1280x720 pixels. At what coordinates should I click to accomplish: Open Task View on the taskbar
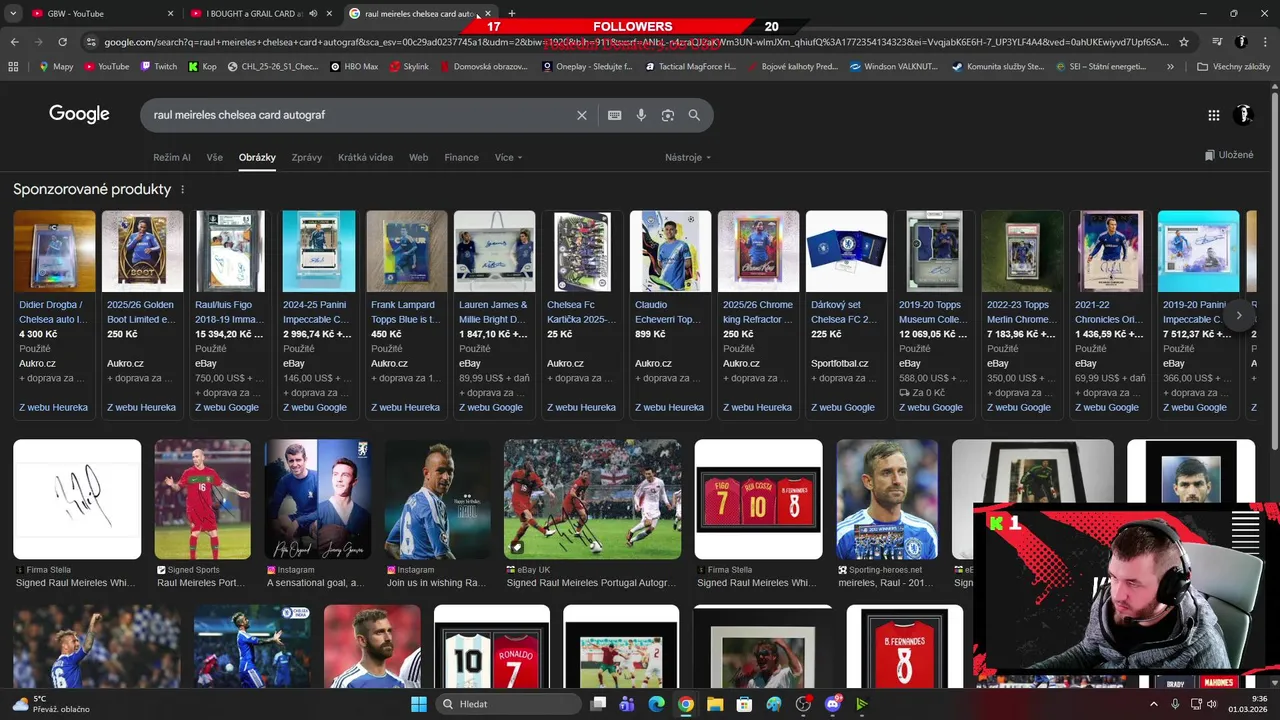click(x=598, y=704)
